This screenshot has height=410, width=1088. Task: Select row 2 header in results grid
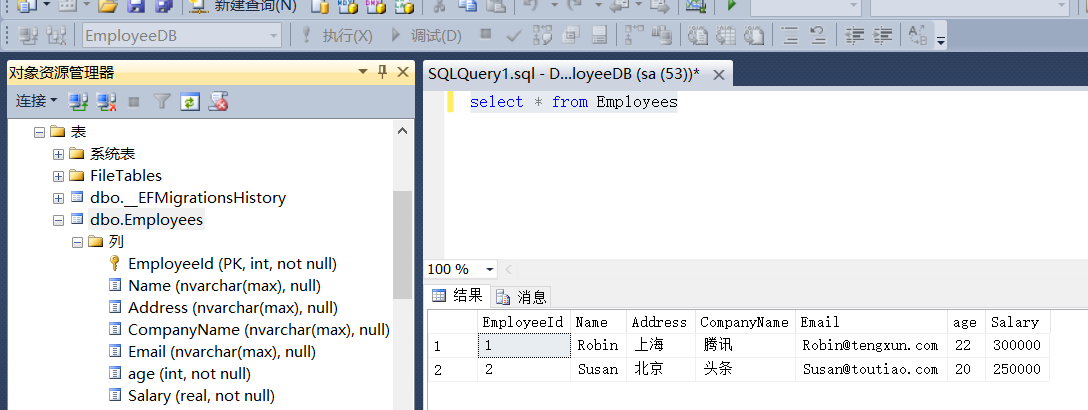point(452,369)
